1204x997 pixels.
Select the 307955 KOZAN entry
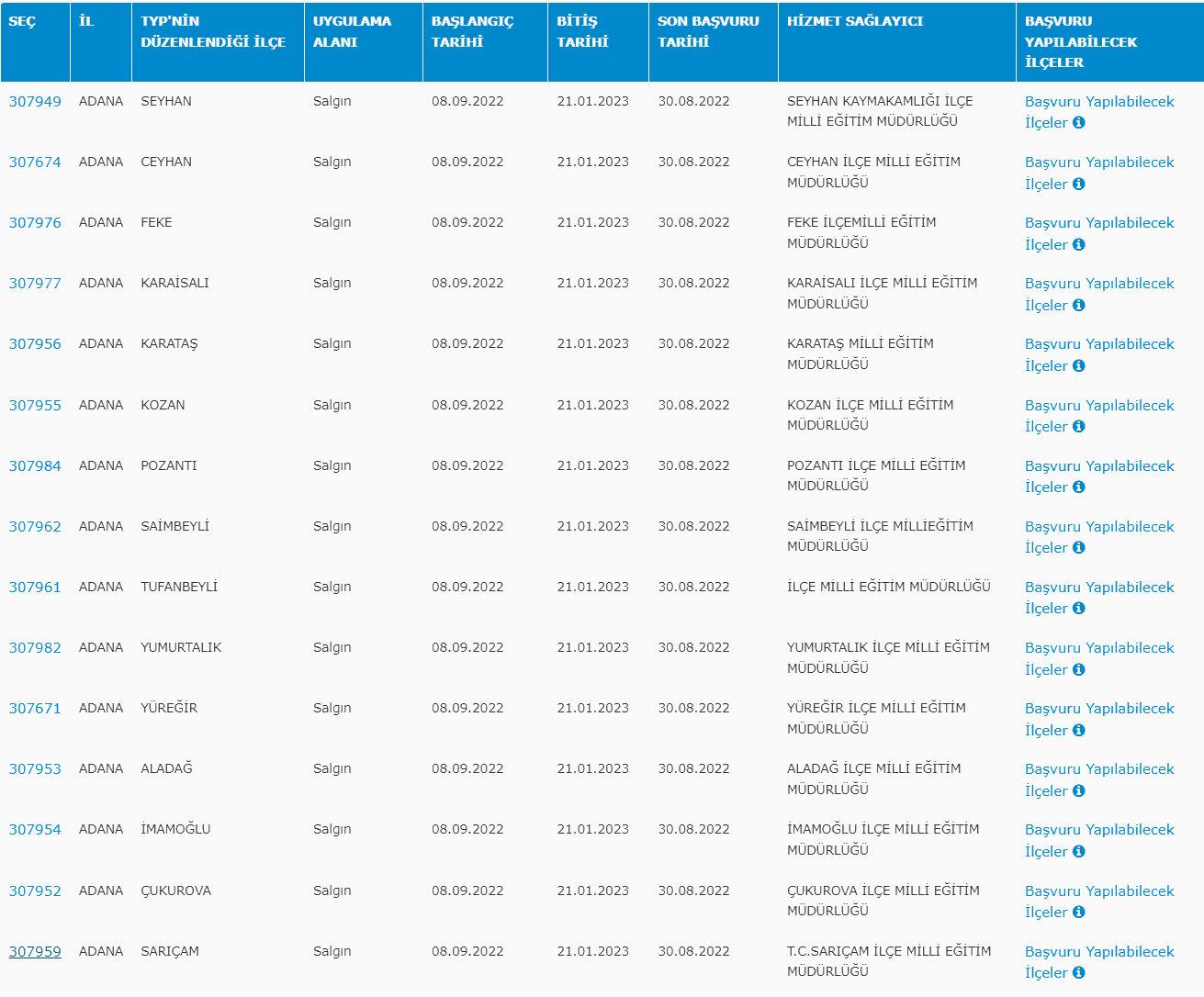tap(35, 405)
